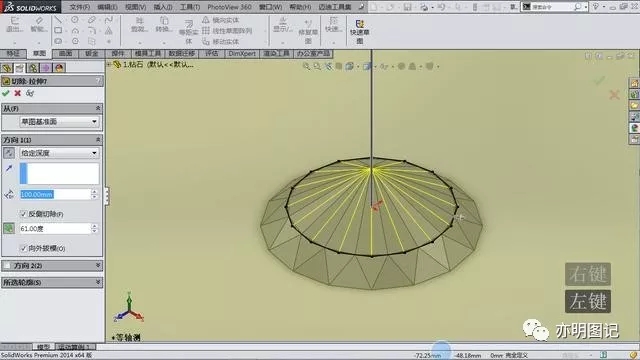Enable the 方向 2 checkbox
The width and height of the screenshot is (640, 360).
coord(7,266)
